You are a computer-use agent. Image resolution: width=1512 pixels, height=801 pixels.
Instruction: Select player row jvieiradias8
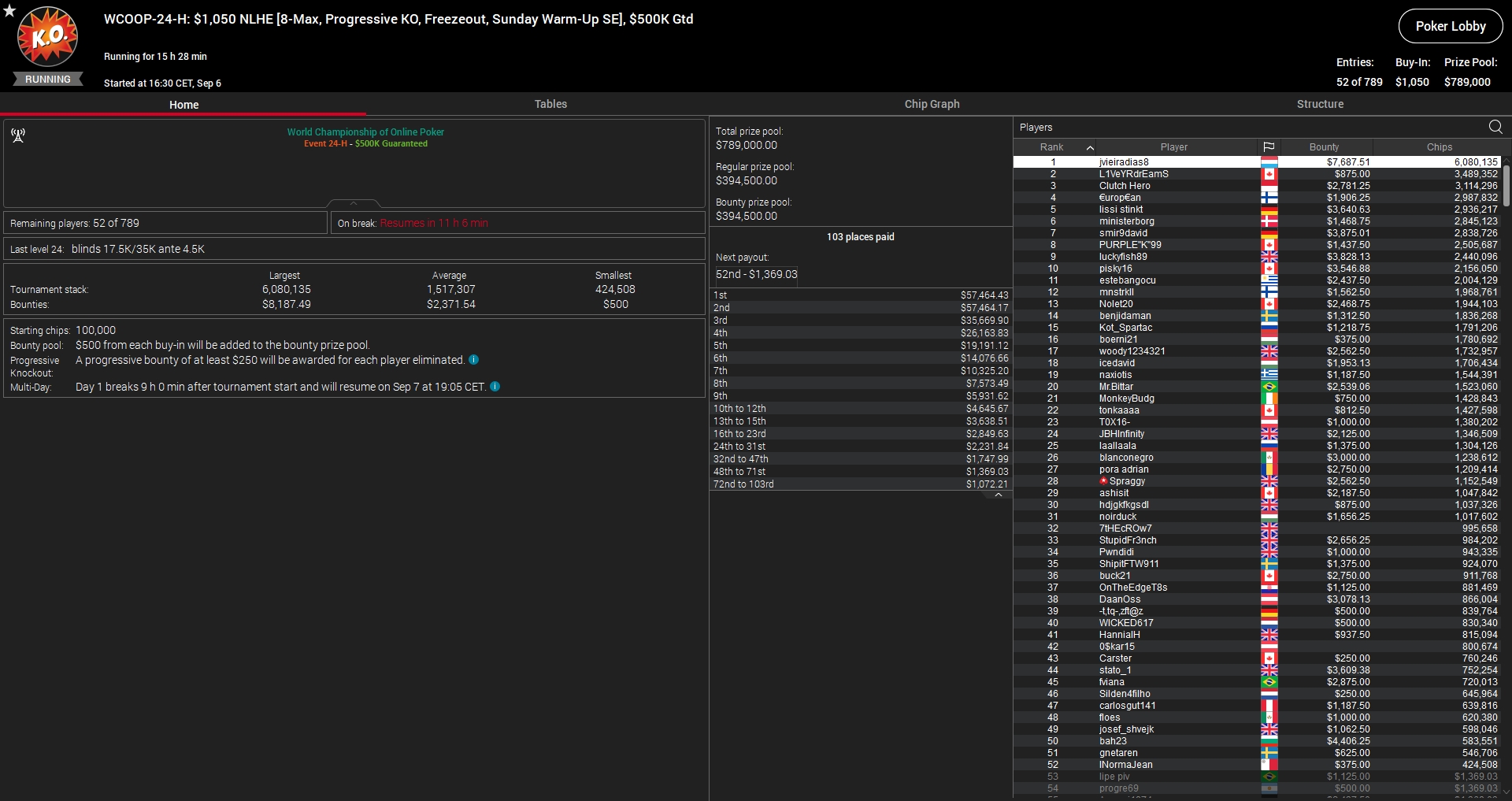point(1258,162)
